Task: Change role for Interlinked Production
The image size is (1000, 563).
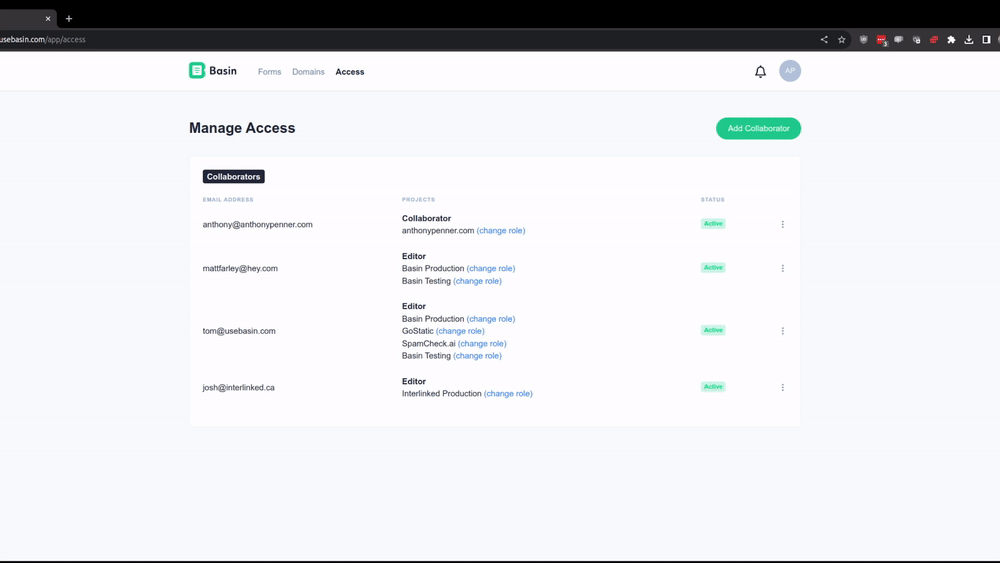Action: (x=508, y=393)
